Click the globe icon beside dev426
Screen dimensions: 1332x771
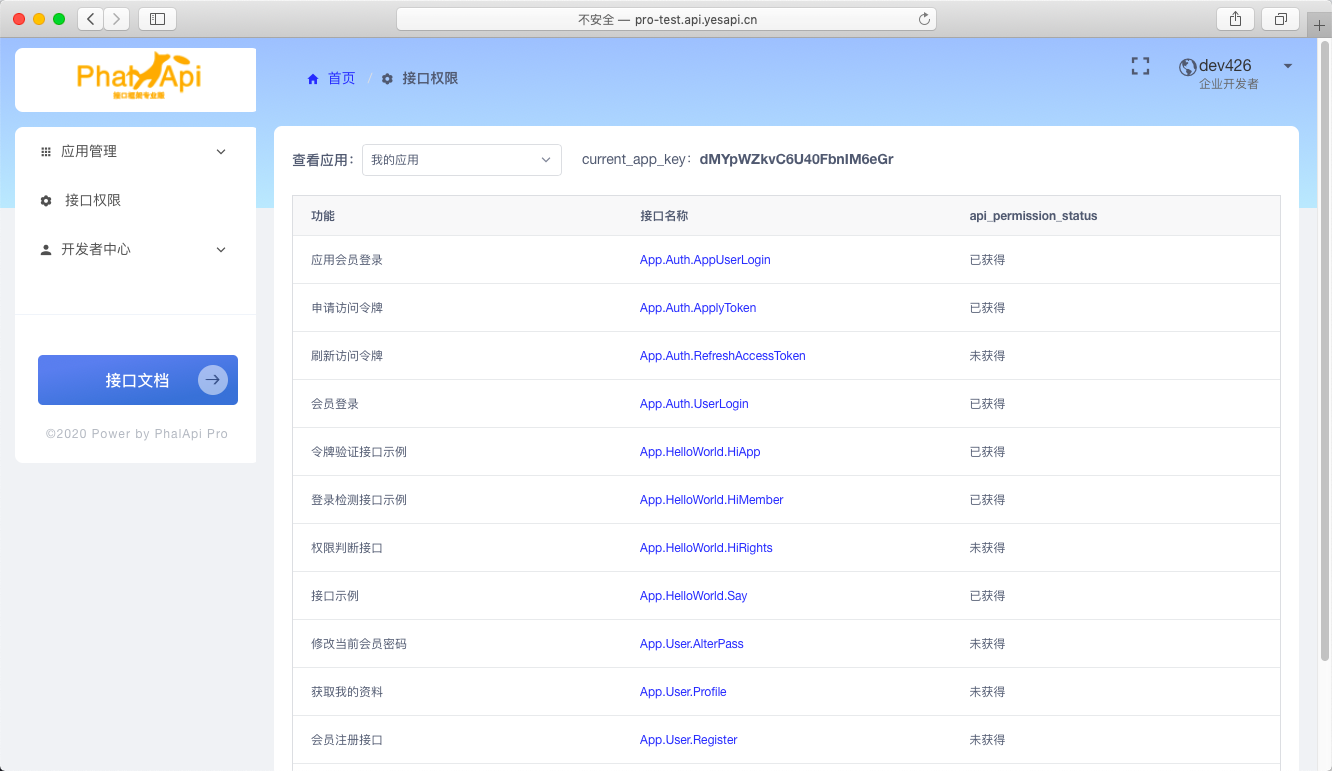pos(1188,67)
